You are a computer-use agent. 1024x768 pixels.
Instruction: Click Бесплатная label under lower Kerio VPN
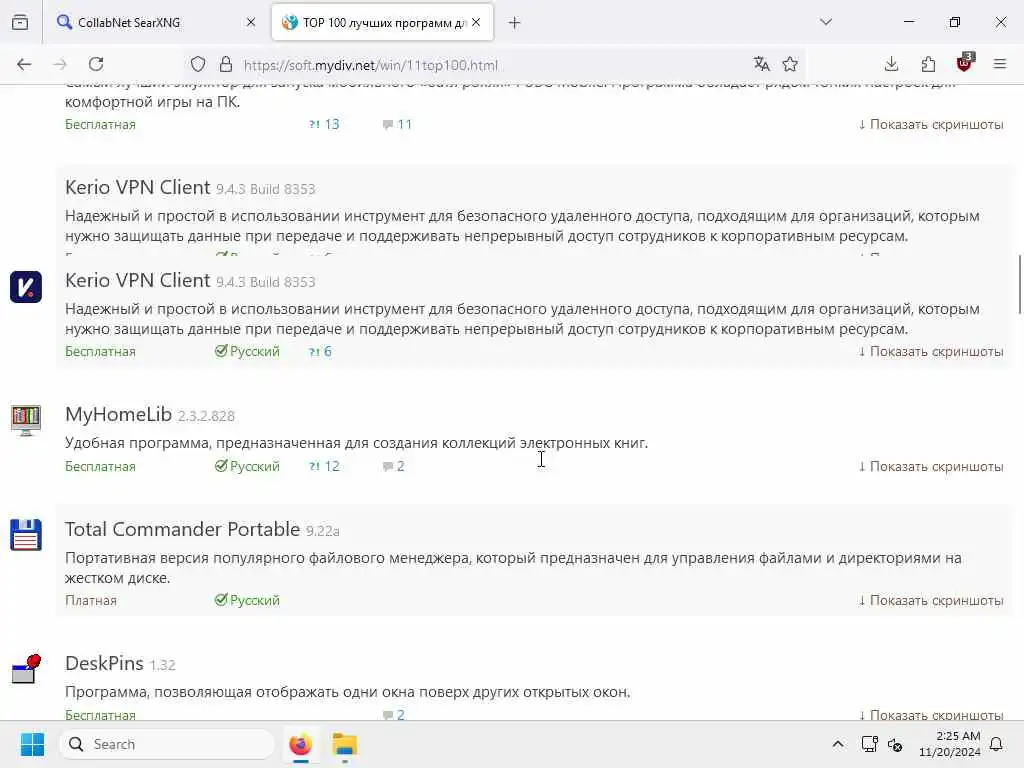click(x=101, y=351)
